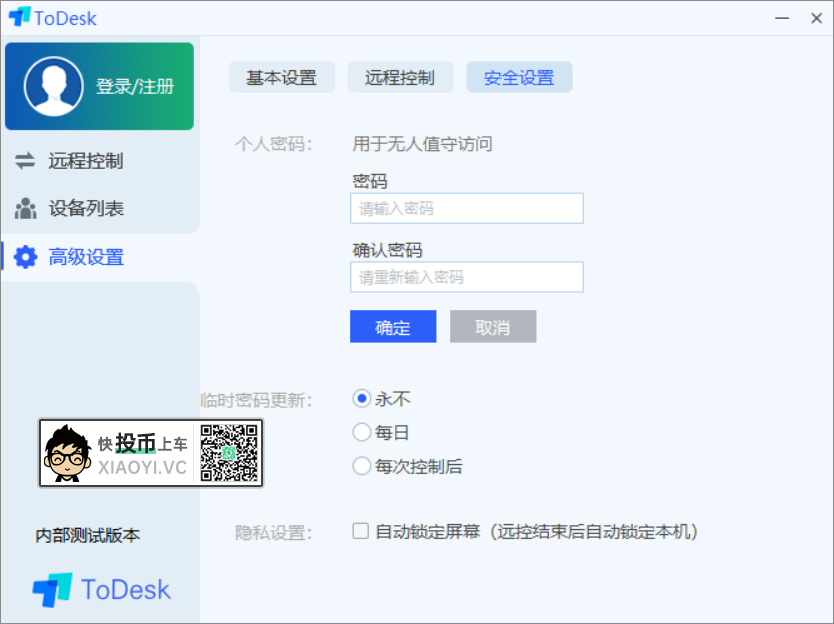Click the device list people icon
The image size is (834, 624).
[23, 209]
